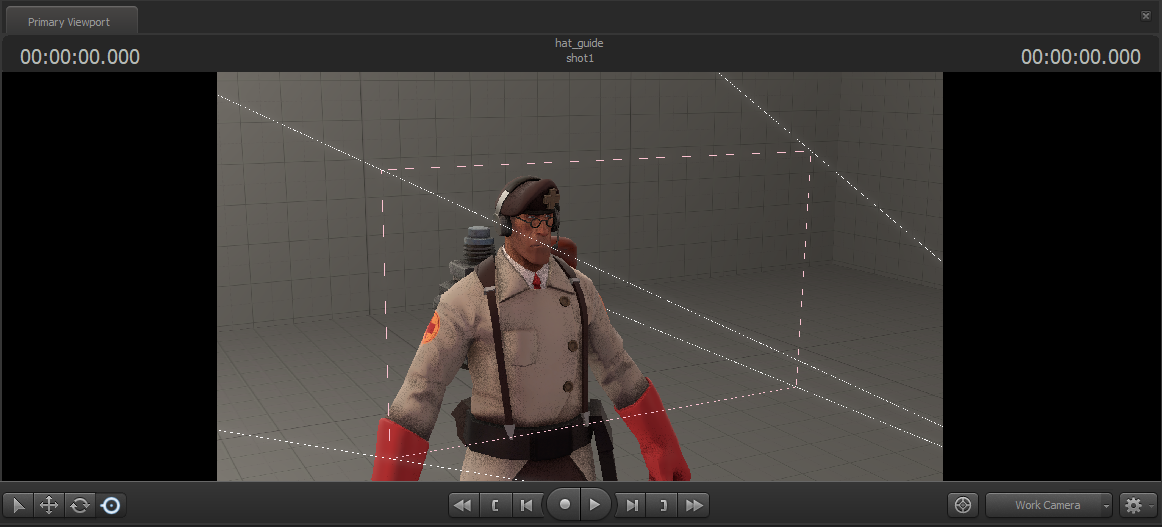Select the arrow selection tool
The height and width of the screenshot is (527, 1162).
[19, 506]
